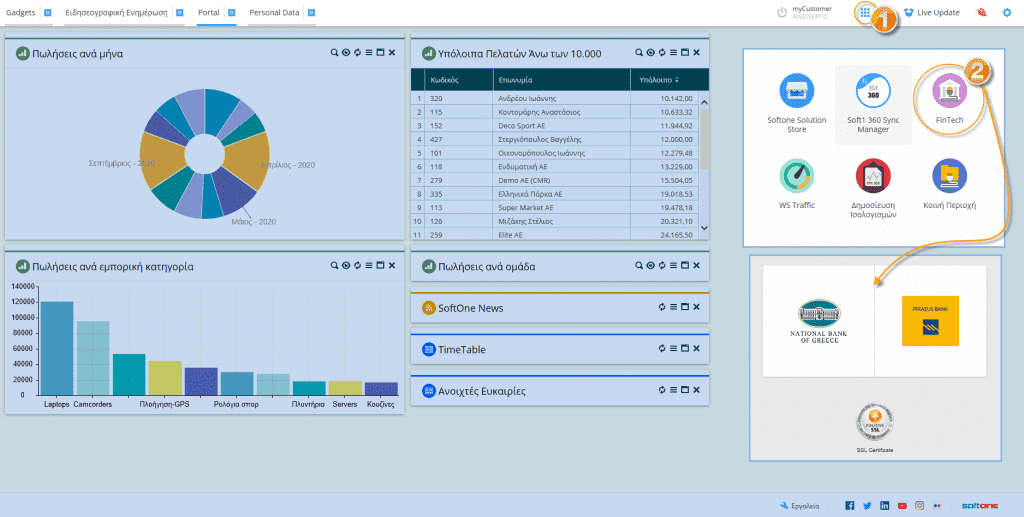This screenshot has width=1024, height=517.
Task: Open hamburger menu of TimeTable widget
Action: (673, 349)
